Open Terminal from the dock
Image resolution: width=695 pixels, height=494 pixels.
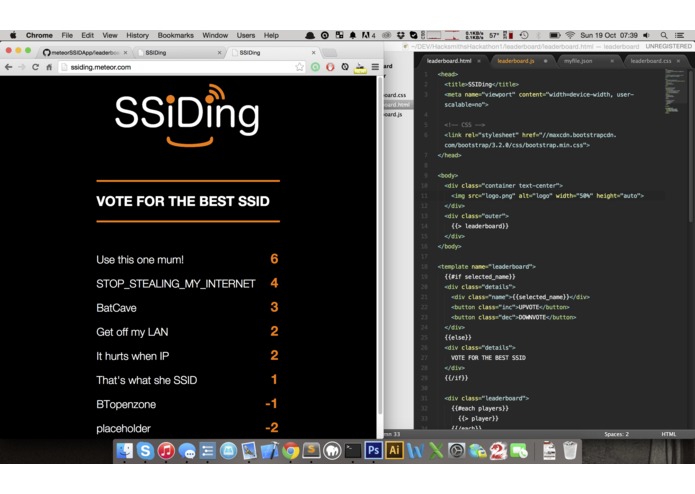tap(353, 451)
